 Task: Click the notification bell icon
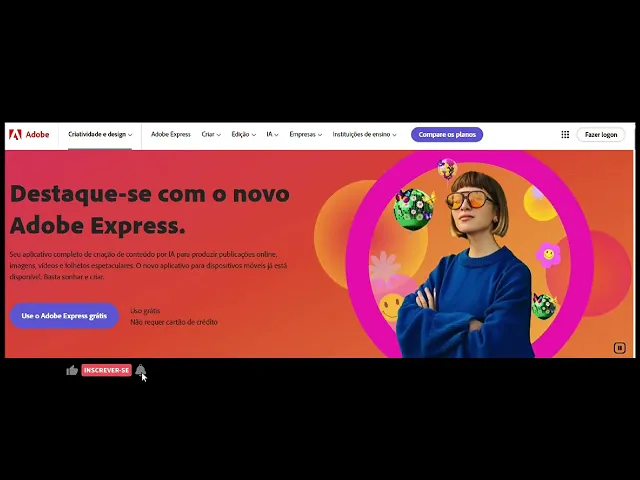(140, 369)
